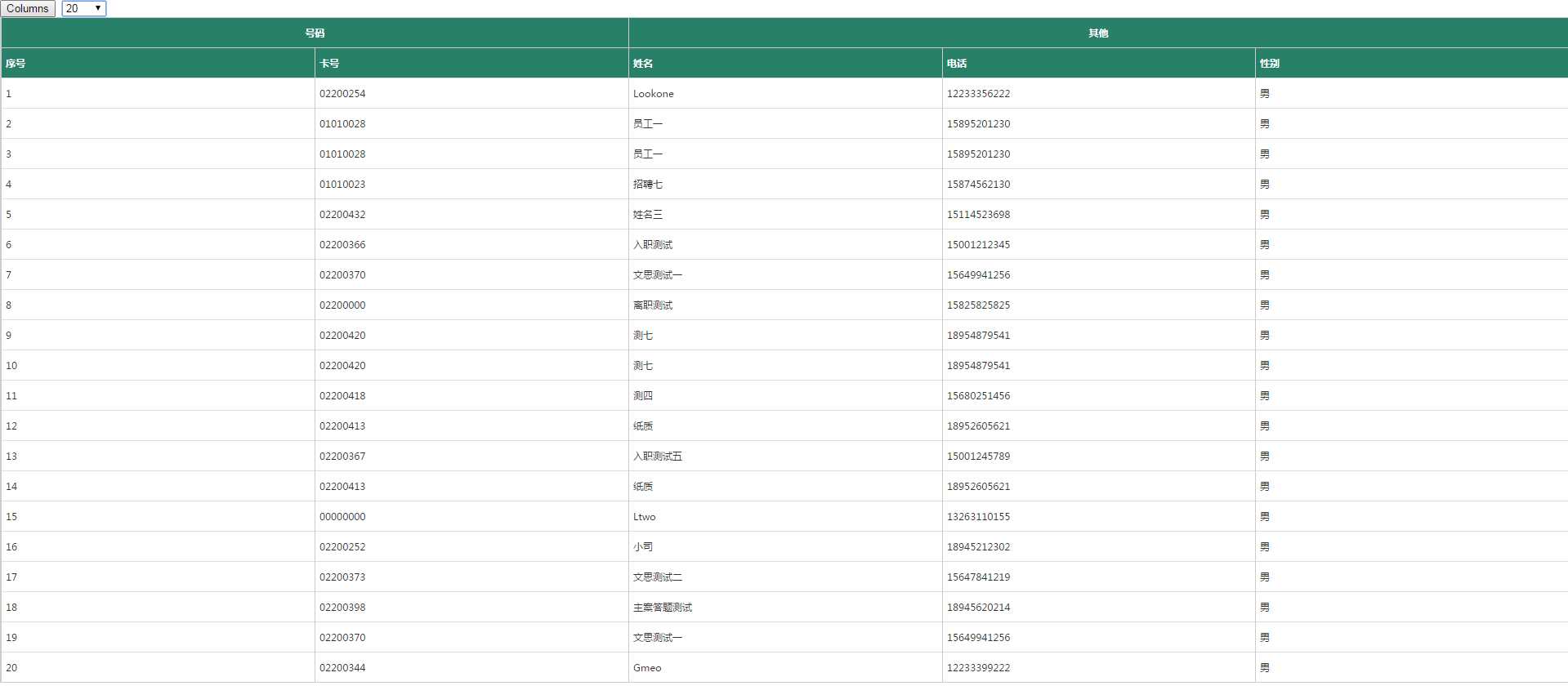Click the 号码 group header

(315, 33)
